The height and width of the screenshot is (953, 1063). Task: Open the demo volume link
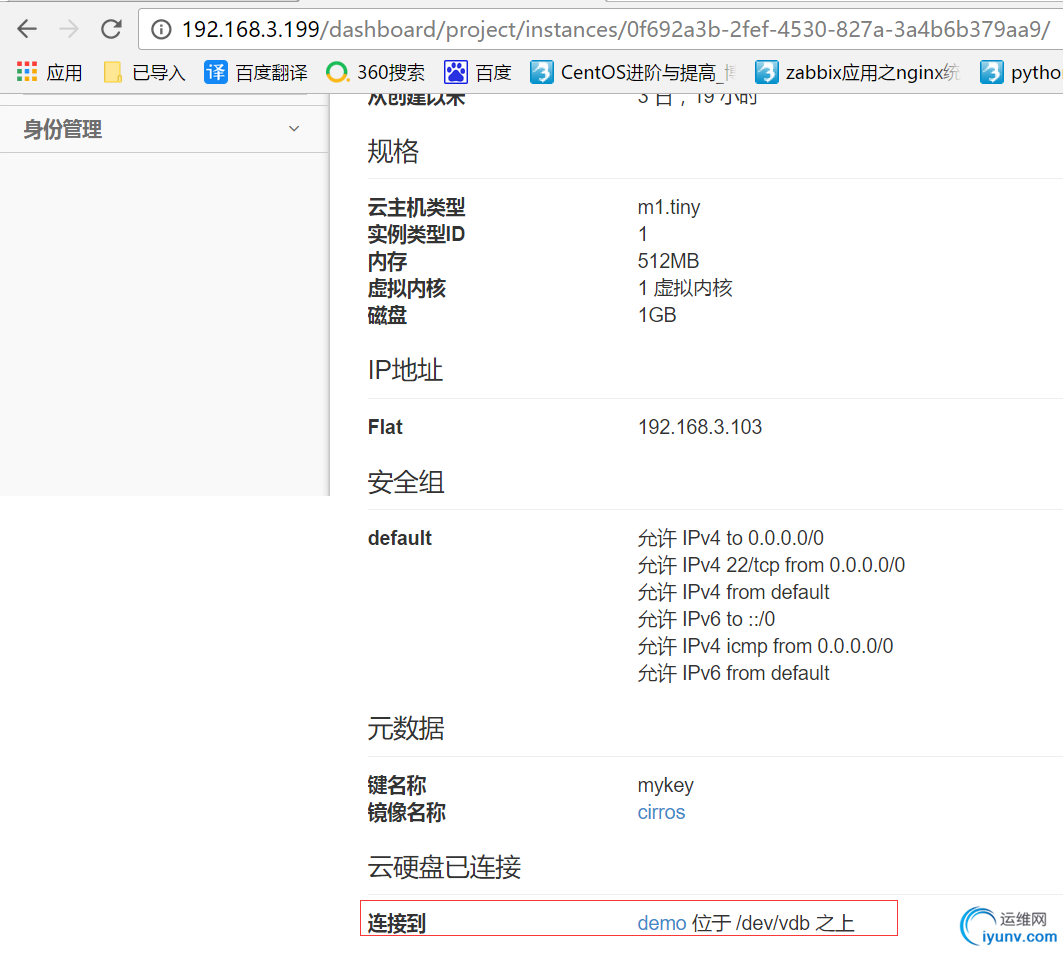(x=662, y=923)
